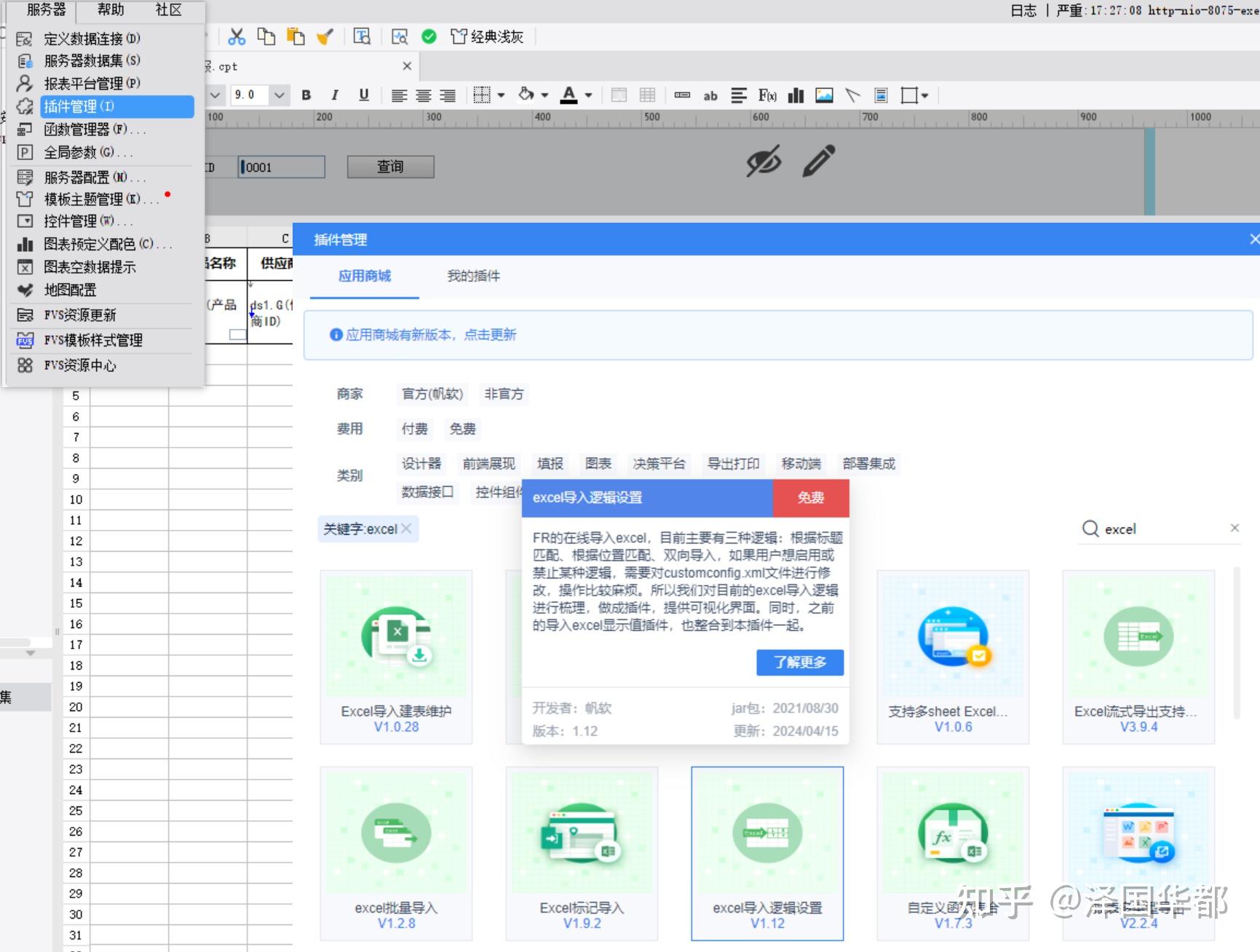Open 服务器数据集 menu entry
Screen dimensions: 1260x952
(92, 60)
